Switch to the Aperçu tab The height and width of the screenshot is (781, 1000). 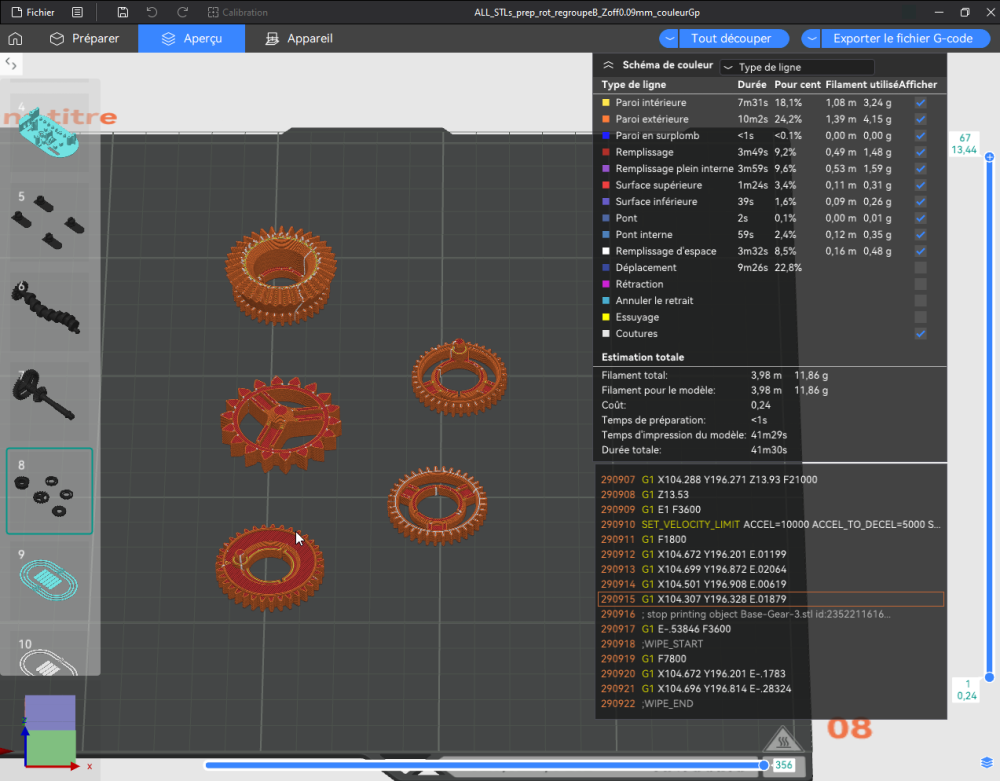click(x=192, y=39)
